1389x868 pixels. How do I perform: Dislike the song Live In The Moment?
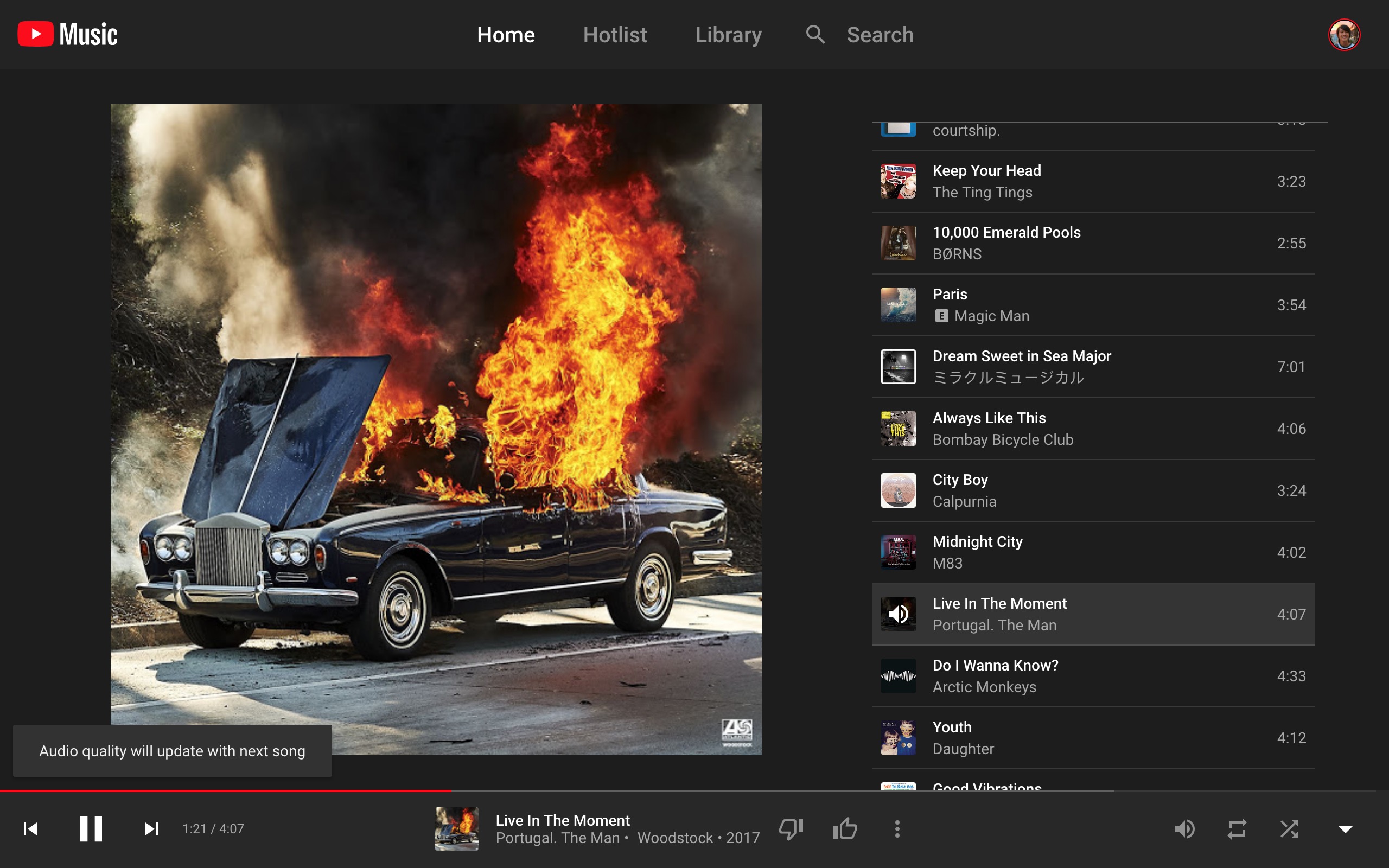click(x=791, y=828)
